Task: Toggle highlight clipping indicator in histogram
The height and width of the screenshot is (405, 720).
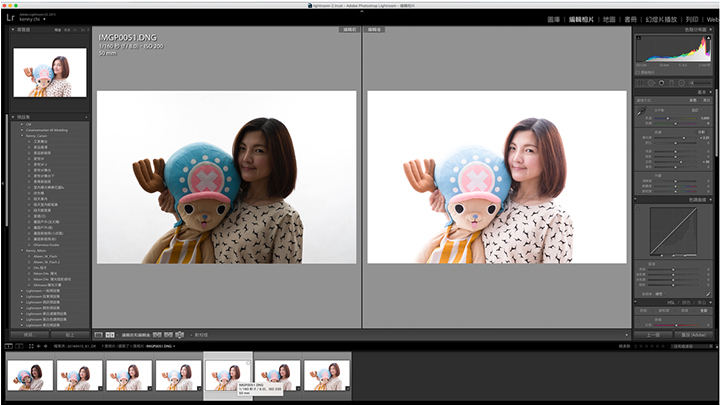Action: click(x=709, y=38)
